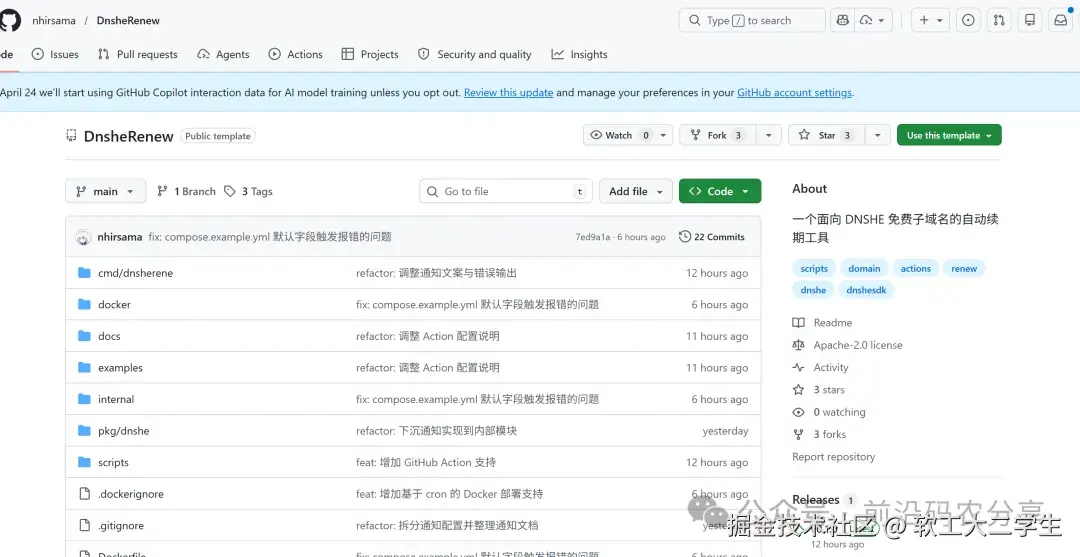Click the Readme book icon

(x=798, y=323)
